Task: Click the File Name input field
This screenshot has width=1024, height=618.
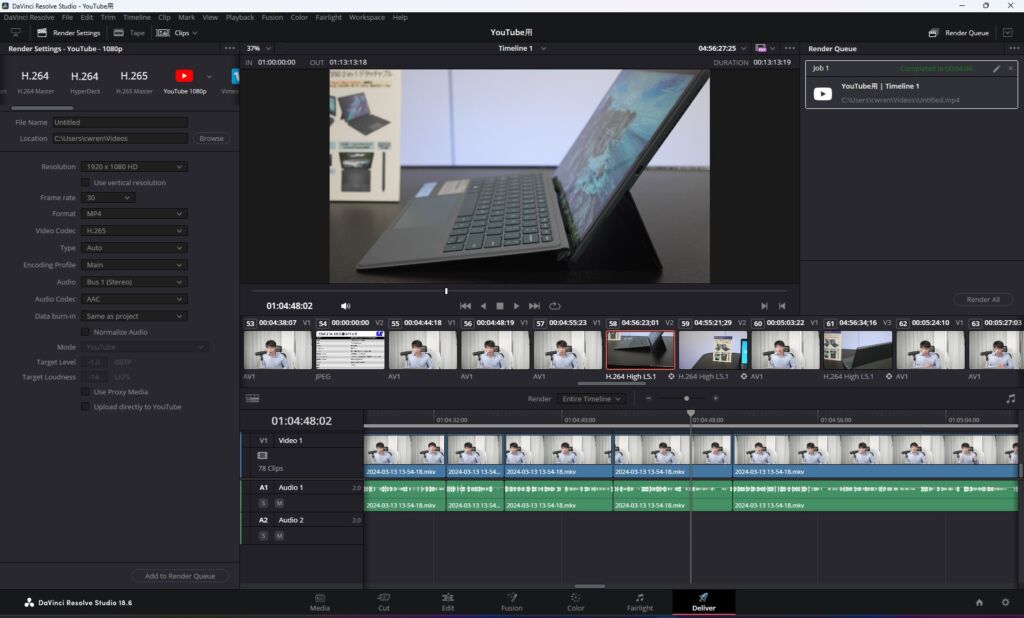Action: (120, 122)
